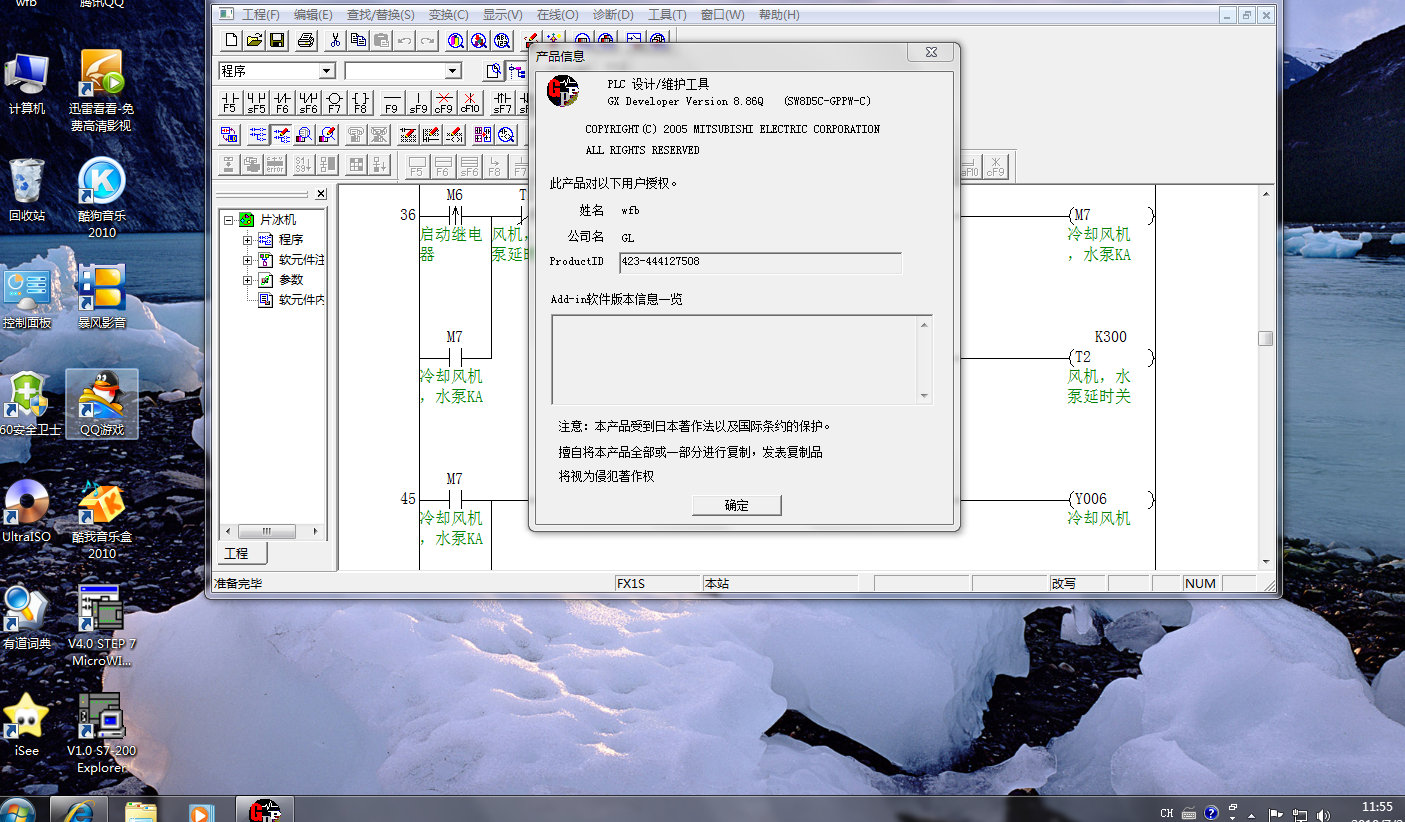This screenshot has width=1405, height=822.
Task: Click the 确定 button in the dialog
Action: (x=736, y=505)
